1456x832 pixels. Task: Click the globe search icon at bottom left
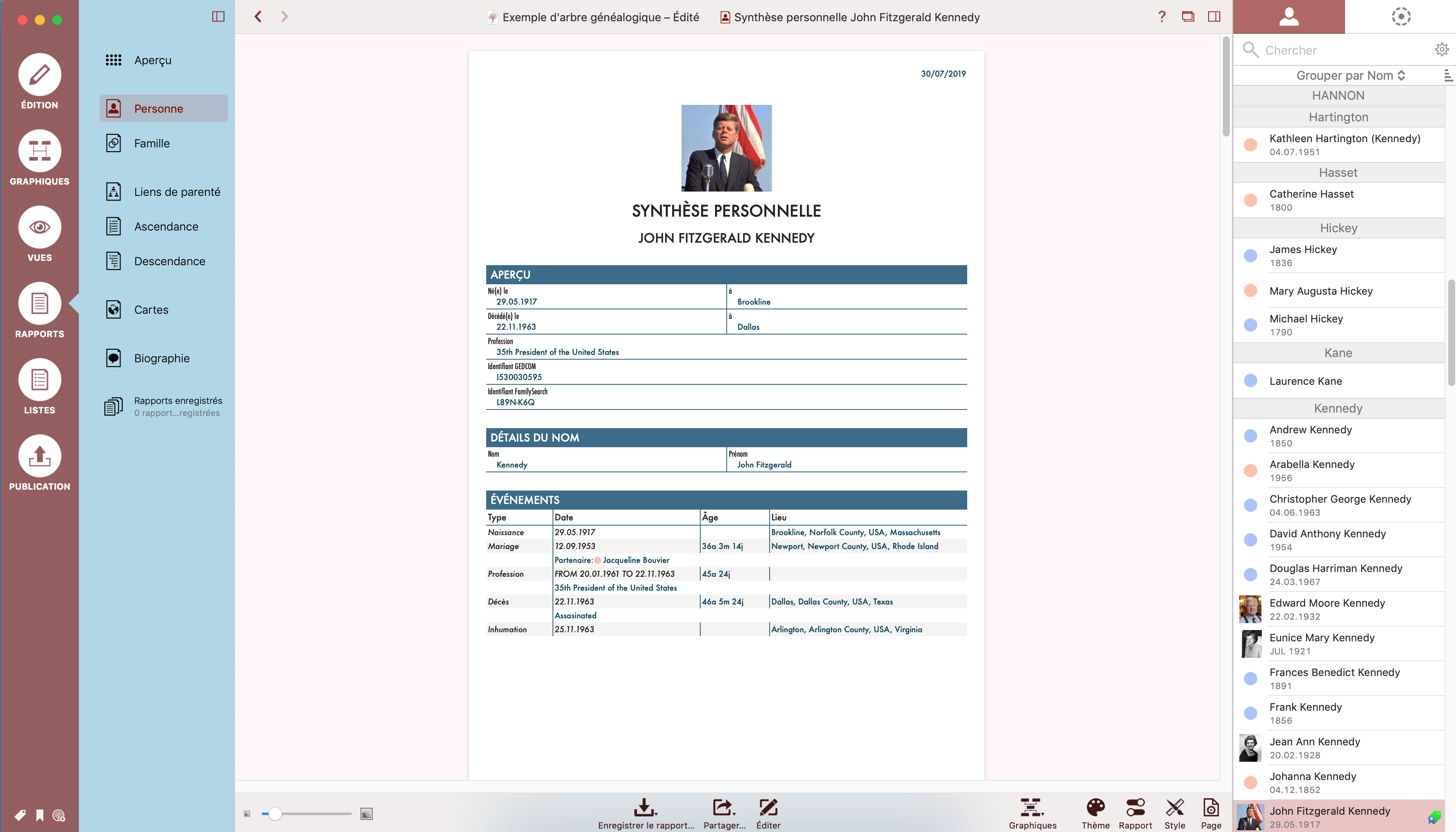pyautogui.click(x=59, y=816)
